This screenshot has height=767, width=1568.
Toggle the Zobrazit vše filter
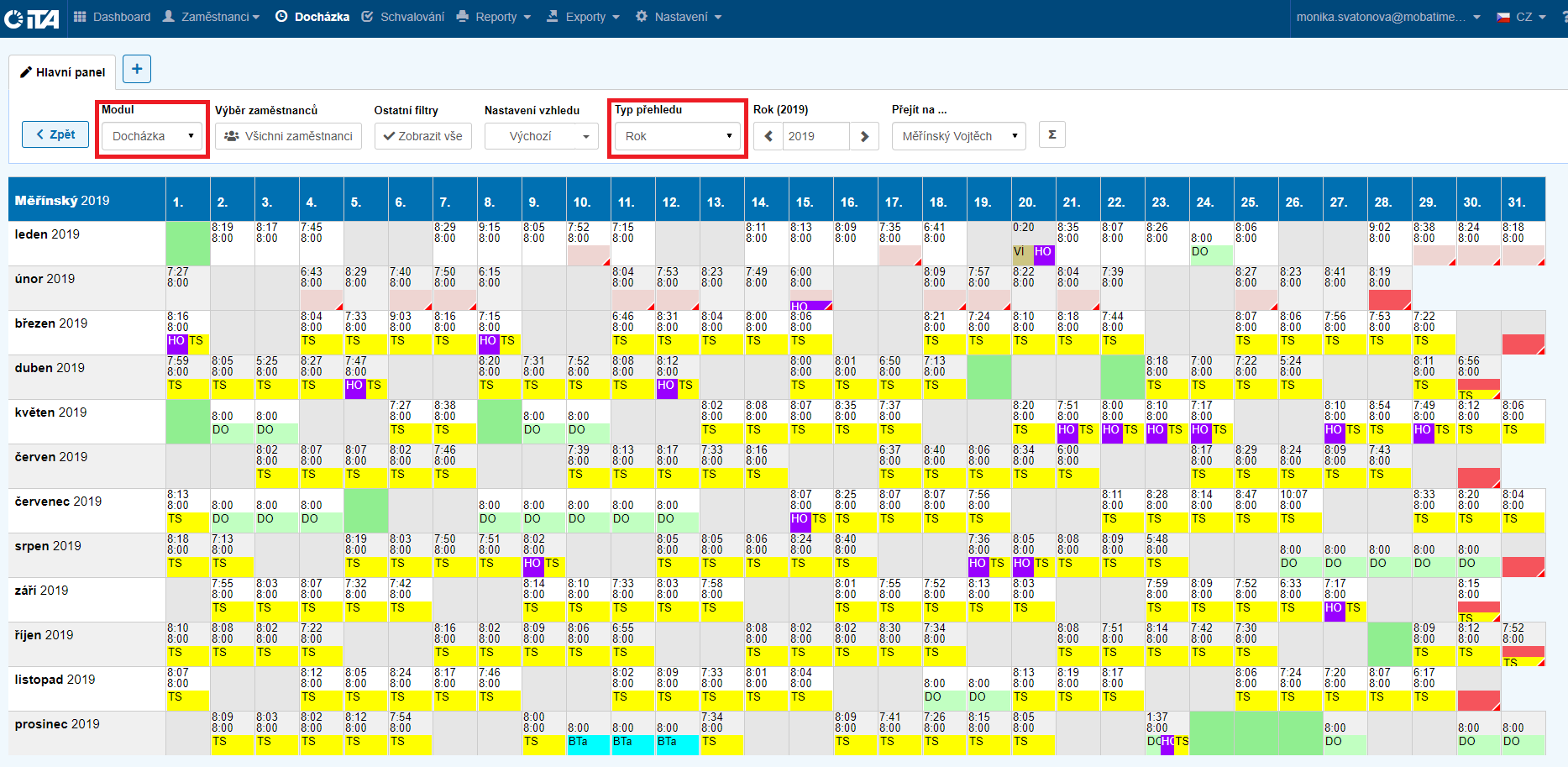tap(422, 136)
